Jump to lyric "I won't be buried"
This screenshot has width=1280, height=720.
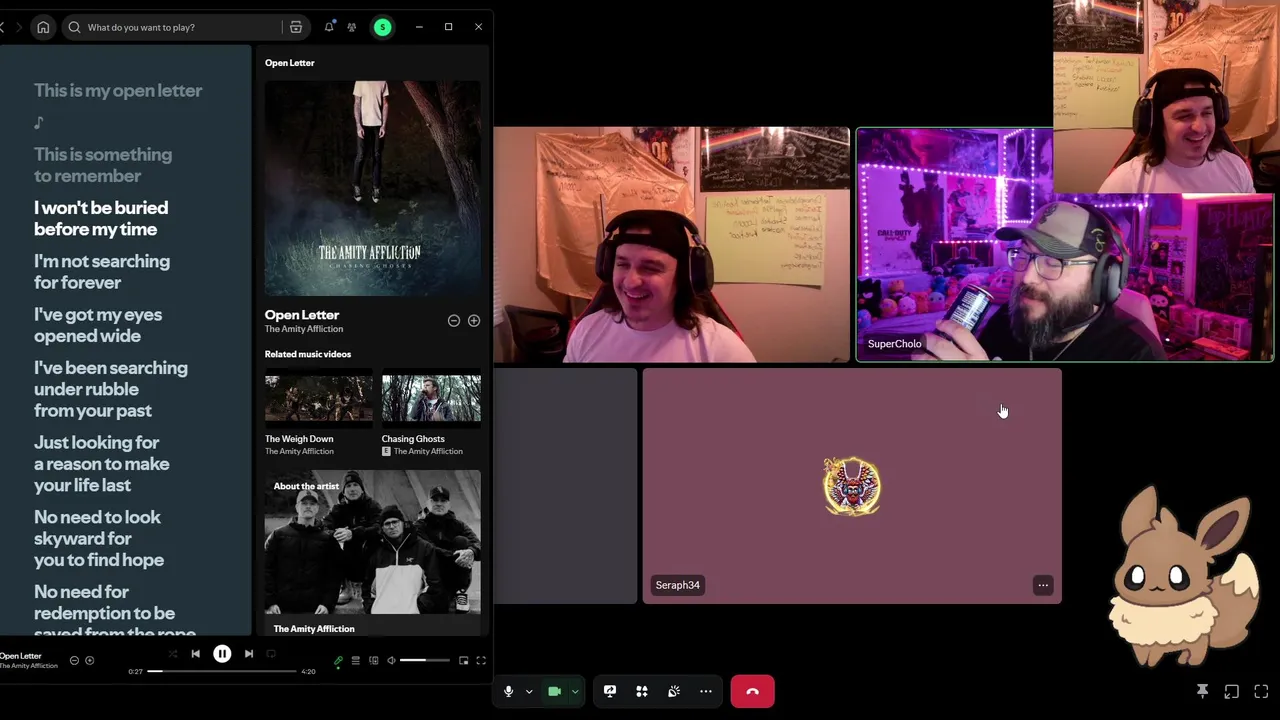(x=101, y=218)
